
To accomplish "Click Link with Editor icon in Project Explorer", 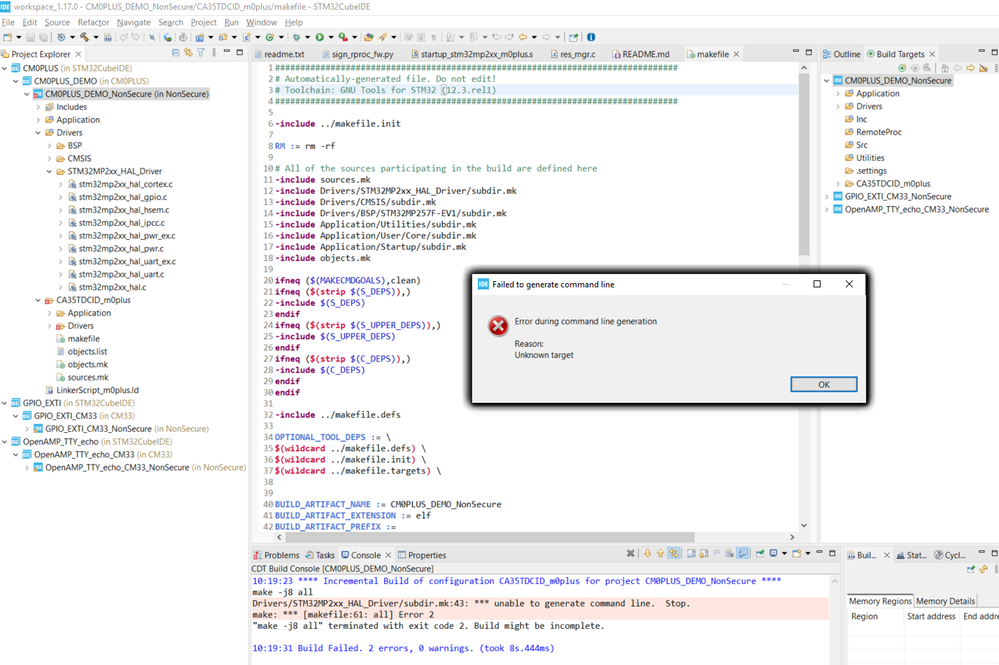I will [x=188, y=53].
